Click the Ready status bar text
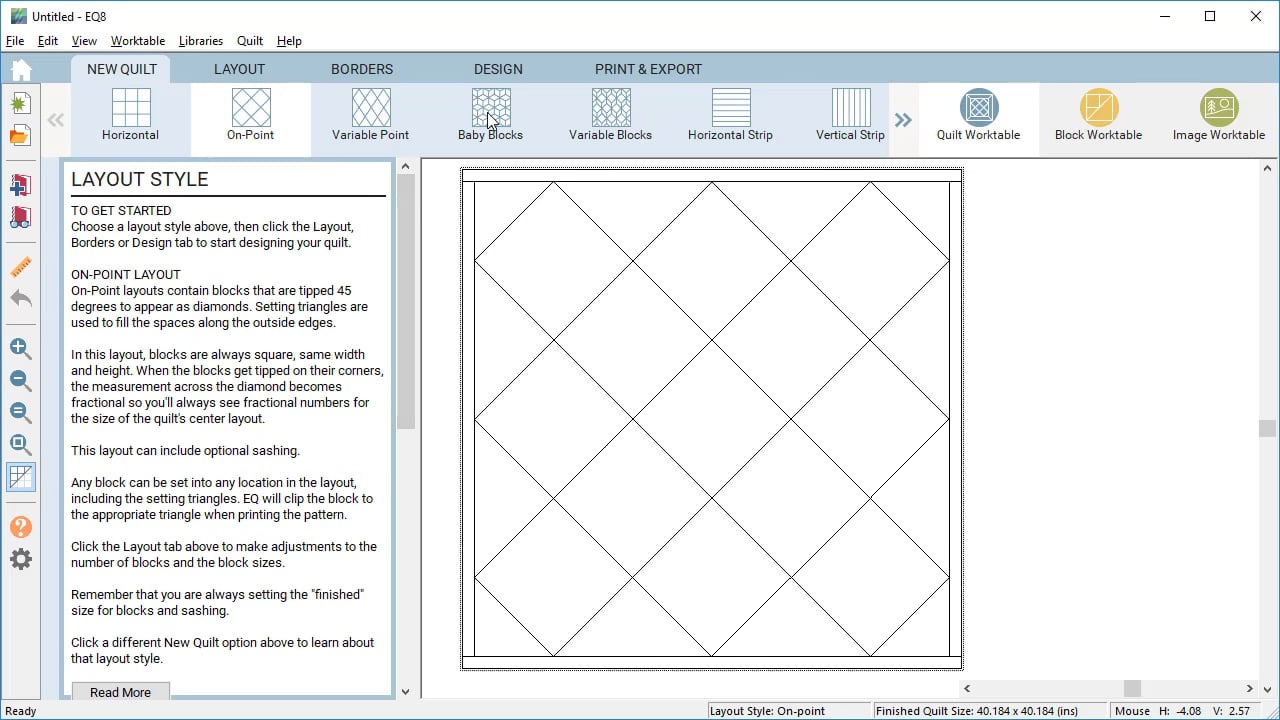Image resolution: width=1280 pixels, height=720 pixels. (21, 711)
